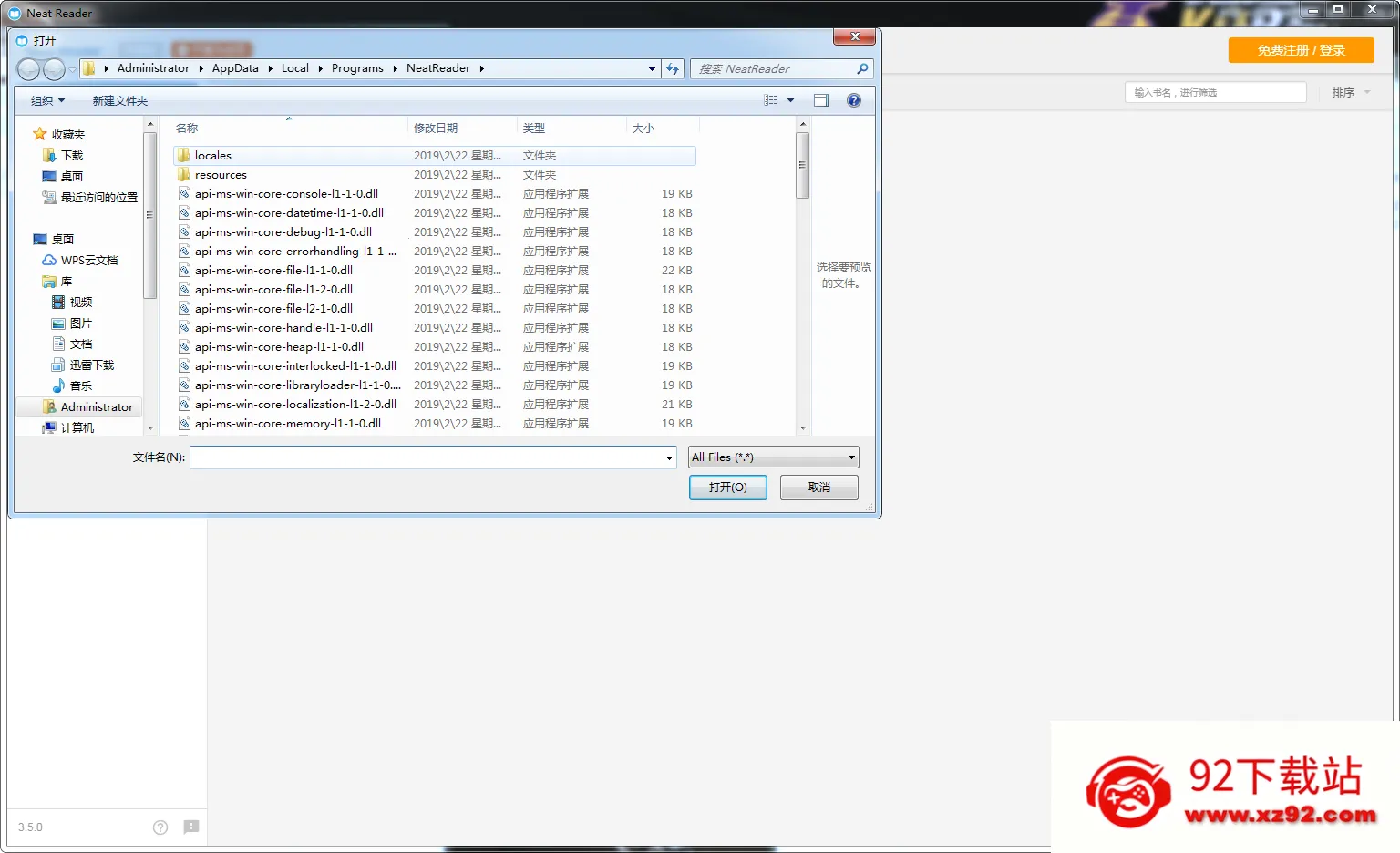This screenshot has width=1400, height=853.
Task: Click the forward navigation arrow button
Action: [54, 69]
